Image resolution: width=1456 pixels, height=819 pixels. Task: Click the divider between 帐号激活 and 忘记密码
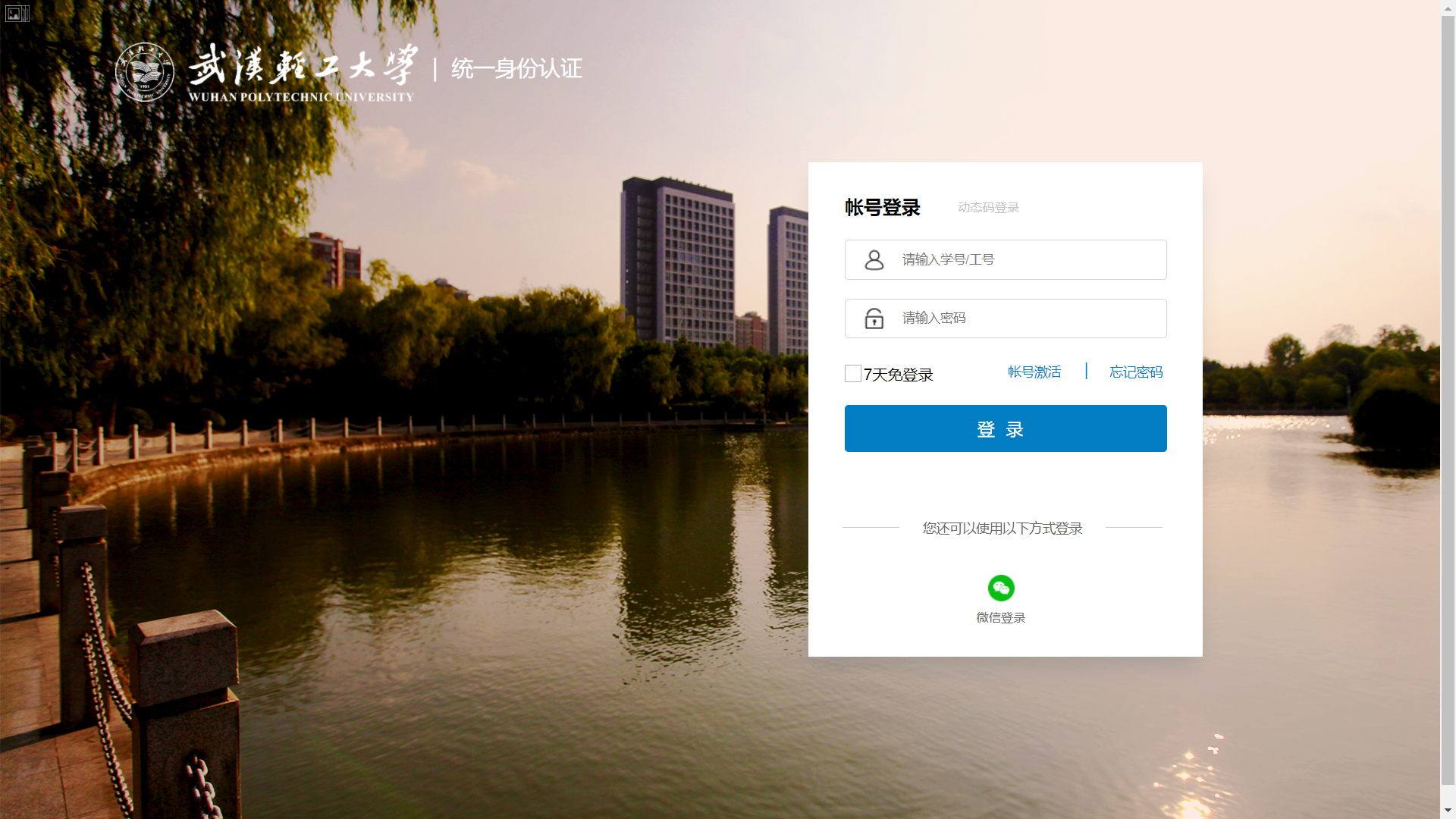pyautogui.click(x=1087, y=372)
